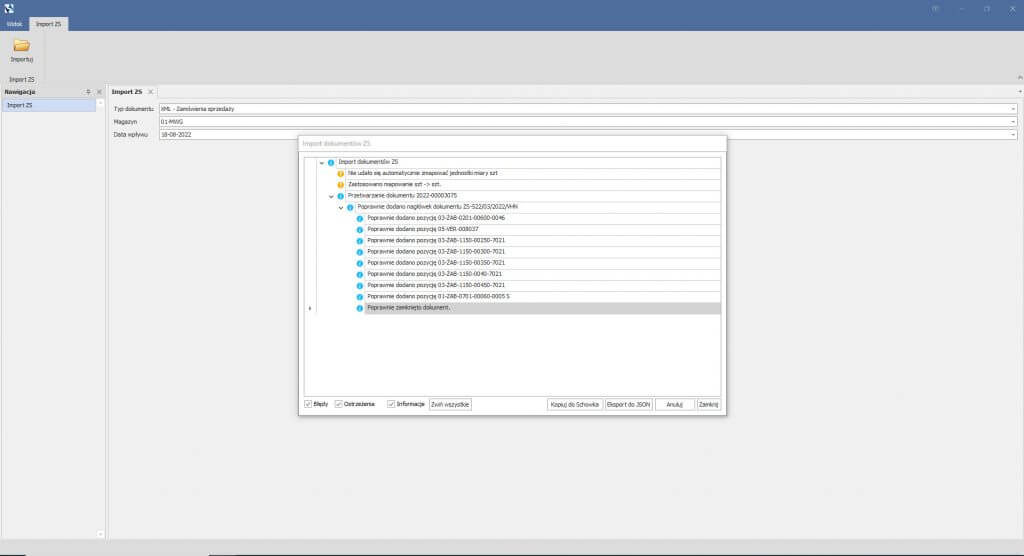Collapse the Import dokumentów ZS root node

pos(321,162)
